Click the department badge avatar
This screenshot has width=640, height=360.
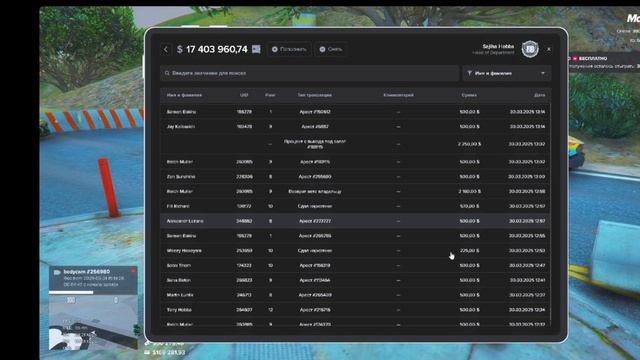point(530,49)
